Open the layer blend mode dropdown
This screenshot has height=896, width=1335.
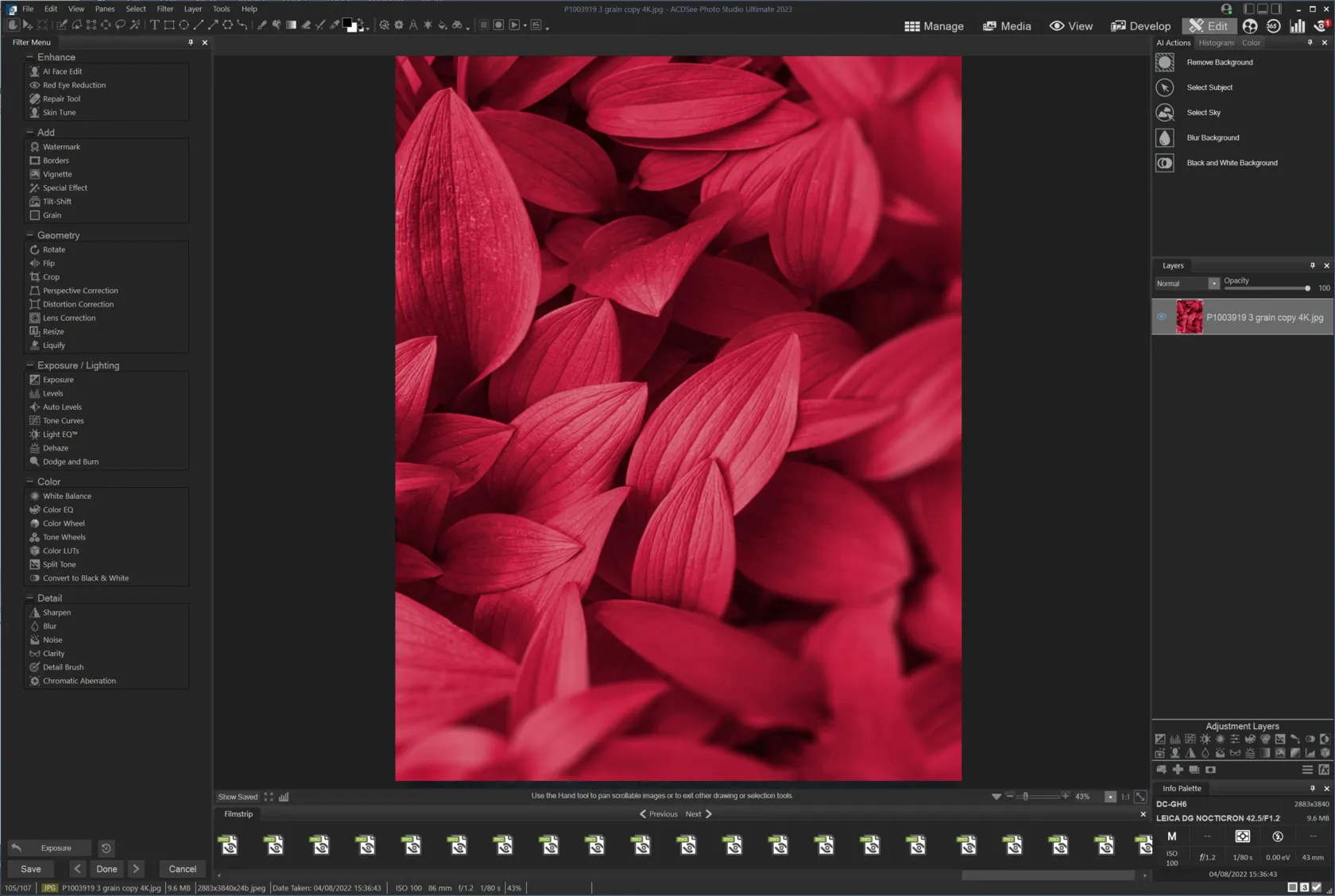tap(1213, 284)
